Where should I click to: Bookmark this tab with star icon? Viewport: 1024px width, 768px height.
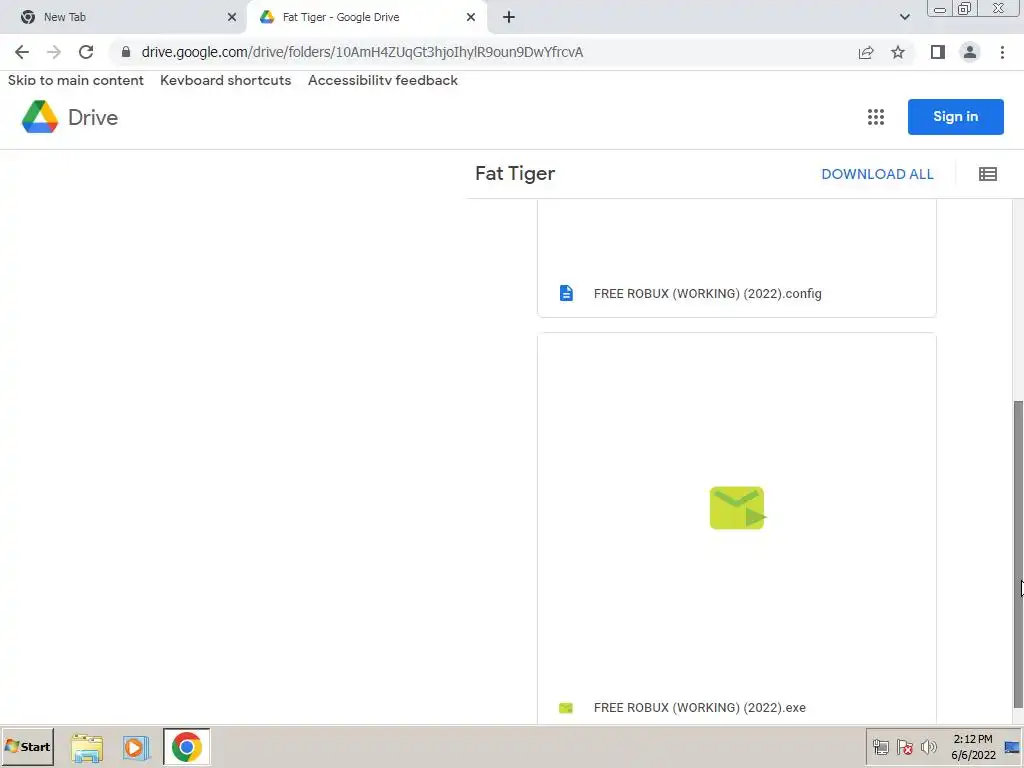pos(898,52)
